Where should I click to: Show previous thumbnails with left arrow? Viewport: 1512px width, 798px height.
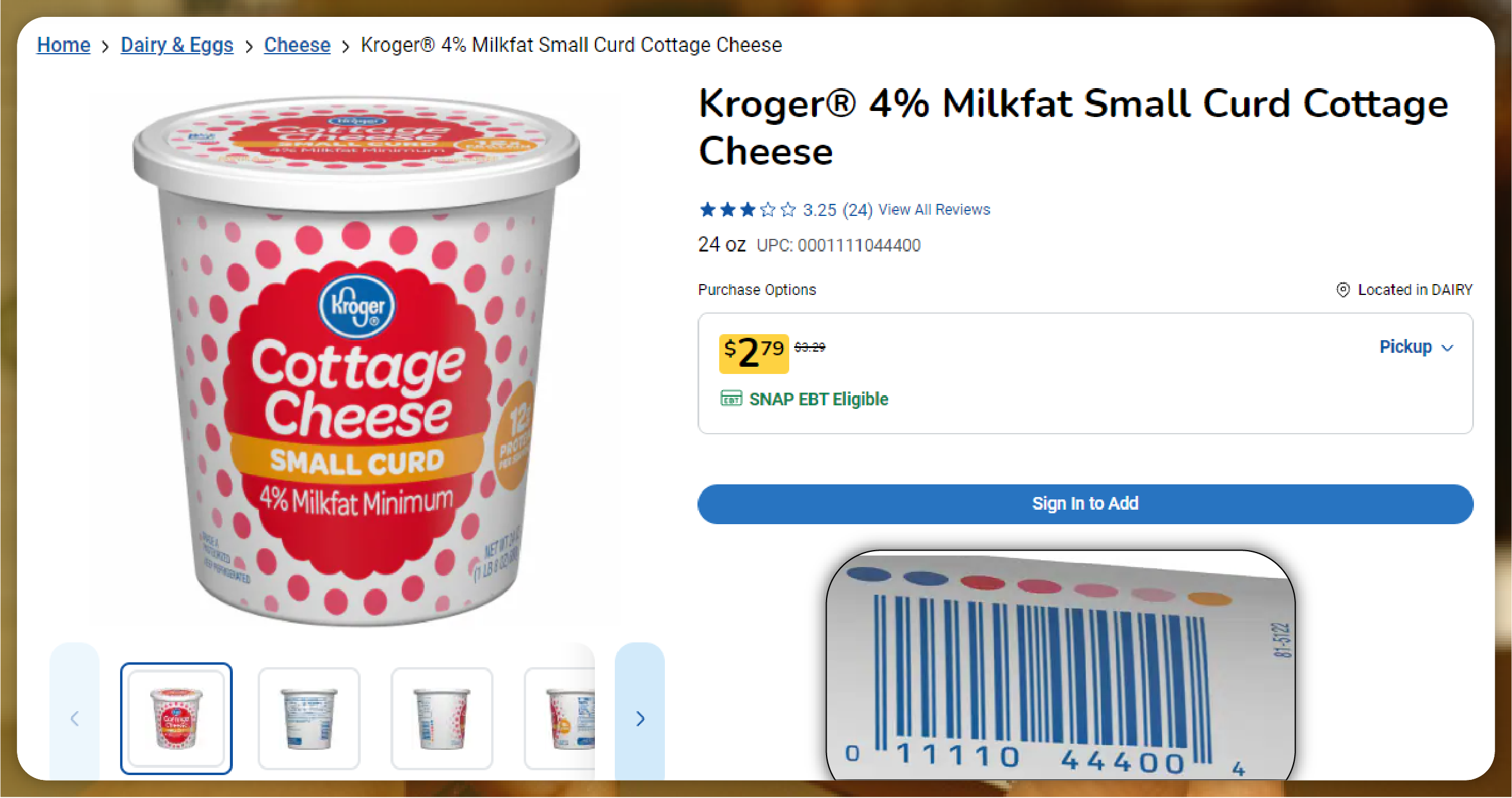[75, 718]
